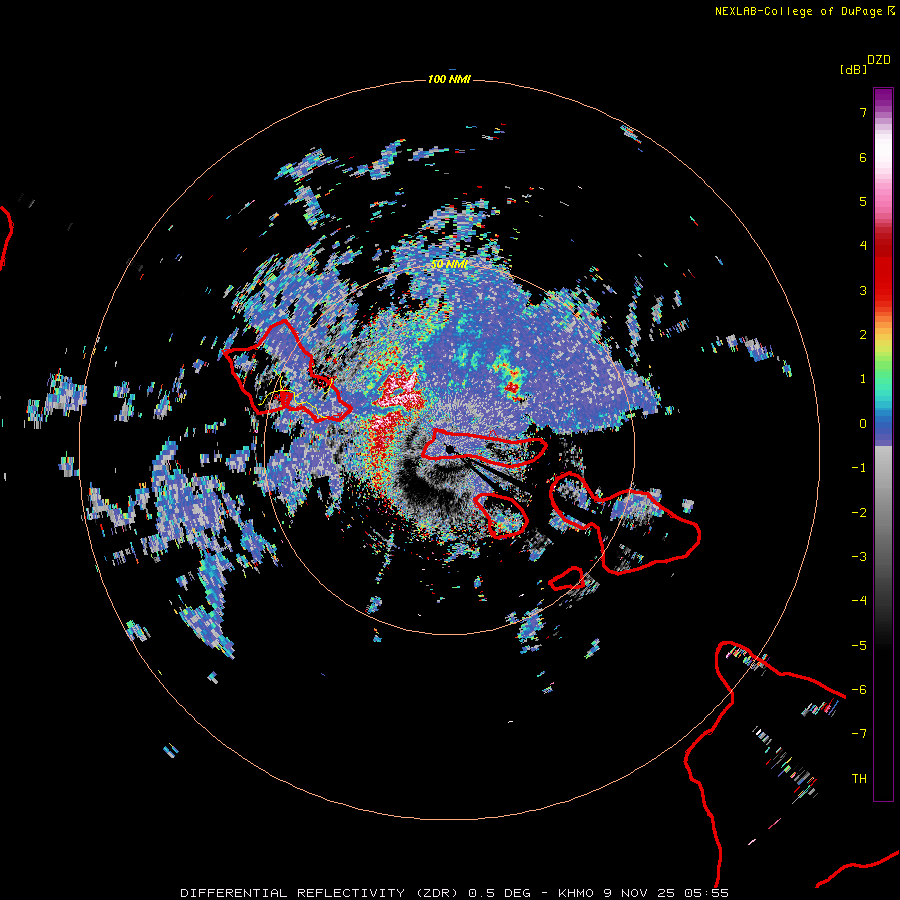Click the -5 value on color scale
The width and height of the screenshot is (900, 900).
[x=859, y=646]
